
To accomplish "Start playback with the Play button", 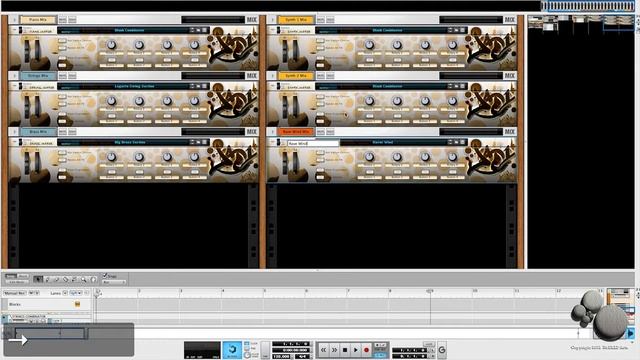I will tap(356, 350).
